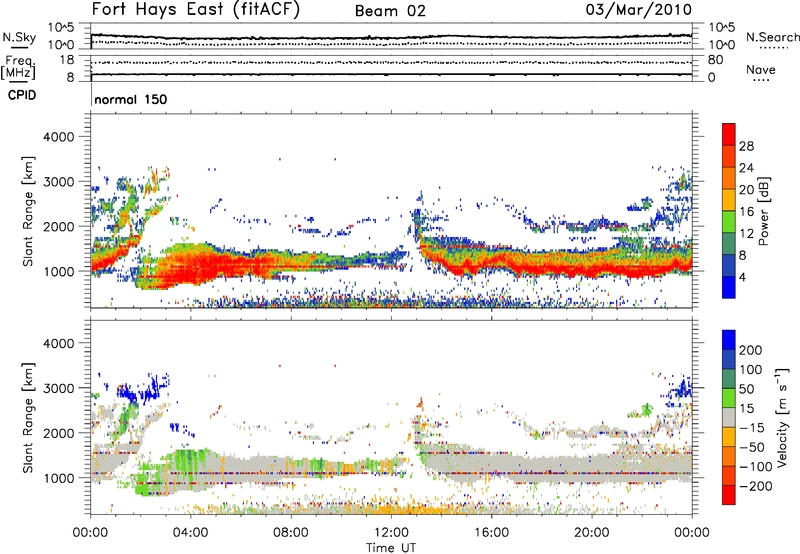Pick the top red segment of the Power colorbar
The height and width of the screenshot is (554, 800).
(729, 134)
